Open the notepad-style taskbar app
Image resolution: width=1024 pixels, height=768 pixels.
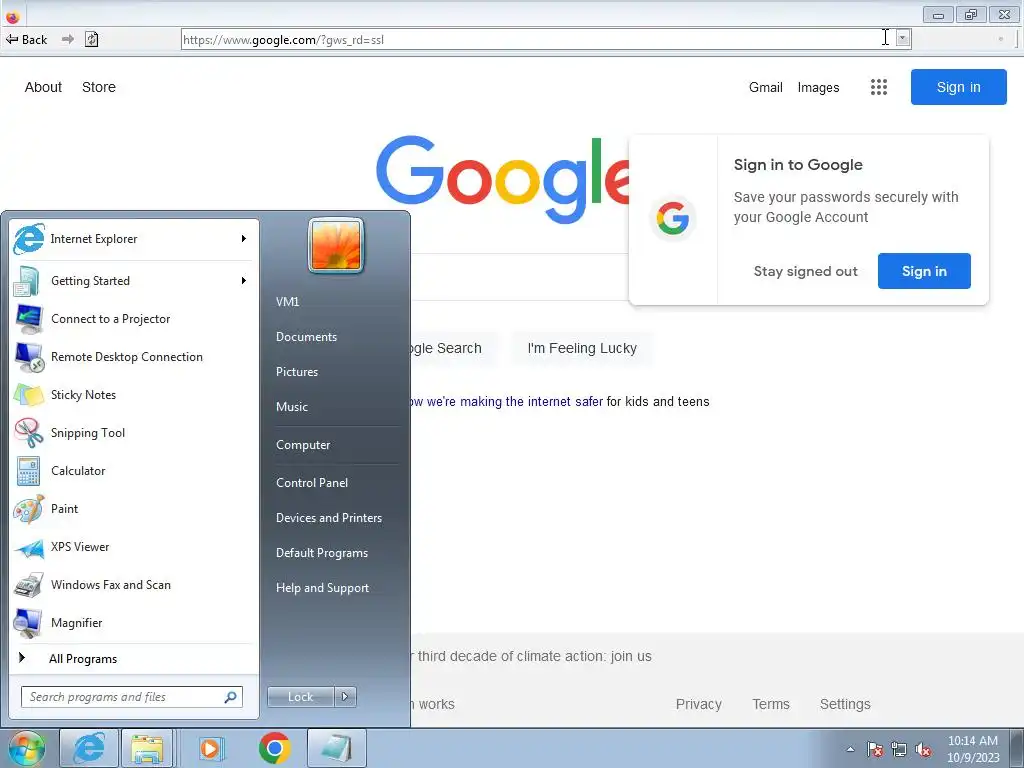coord(336,748)
